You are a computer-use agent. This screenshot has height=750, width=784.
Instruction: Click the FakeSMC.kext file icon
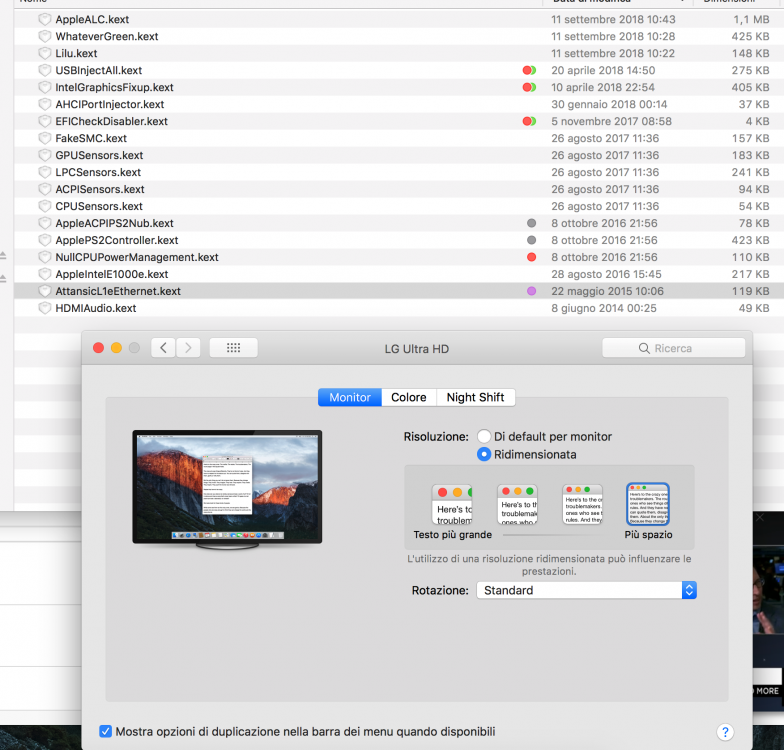[45, 138]
